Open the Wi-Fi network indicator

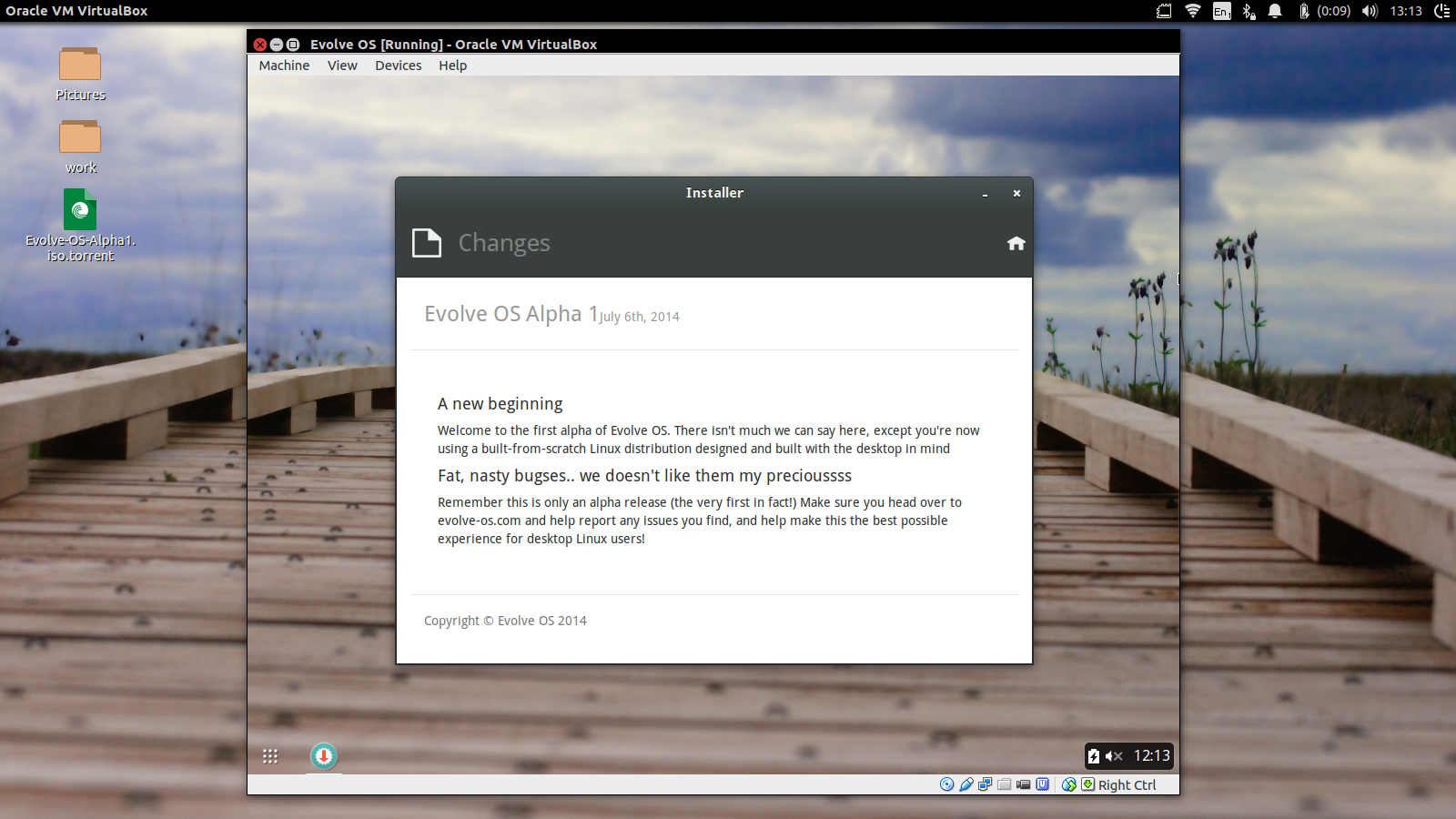(1193, 11)
